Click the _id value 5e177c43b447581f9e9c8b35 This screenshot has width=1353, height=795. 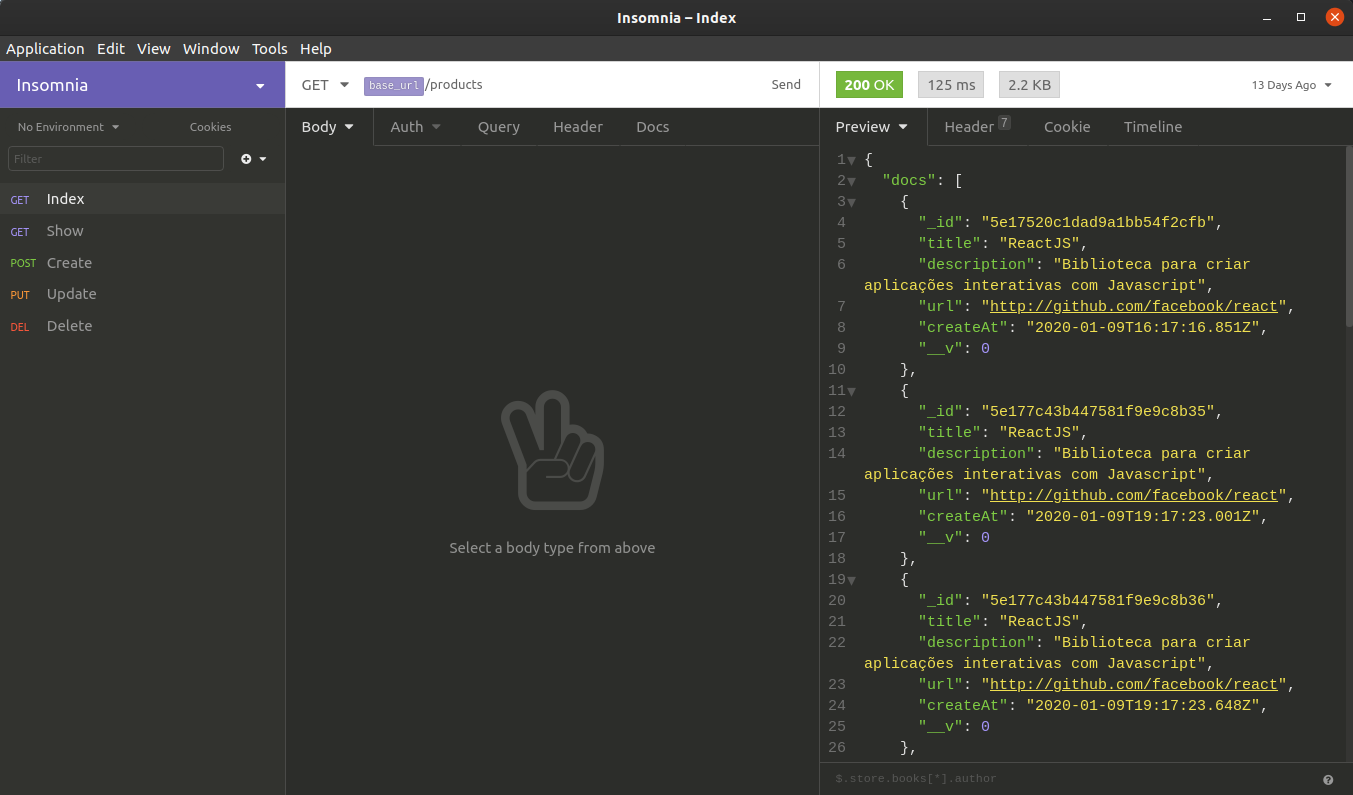point(1098,411)
